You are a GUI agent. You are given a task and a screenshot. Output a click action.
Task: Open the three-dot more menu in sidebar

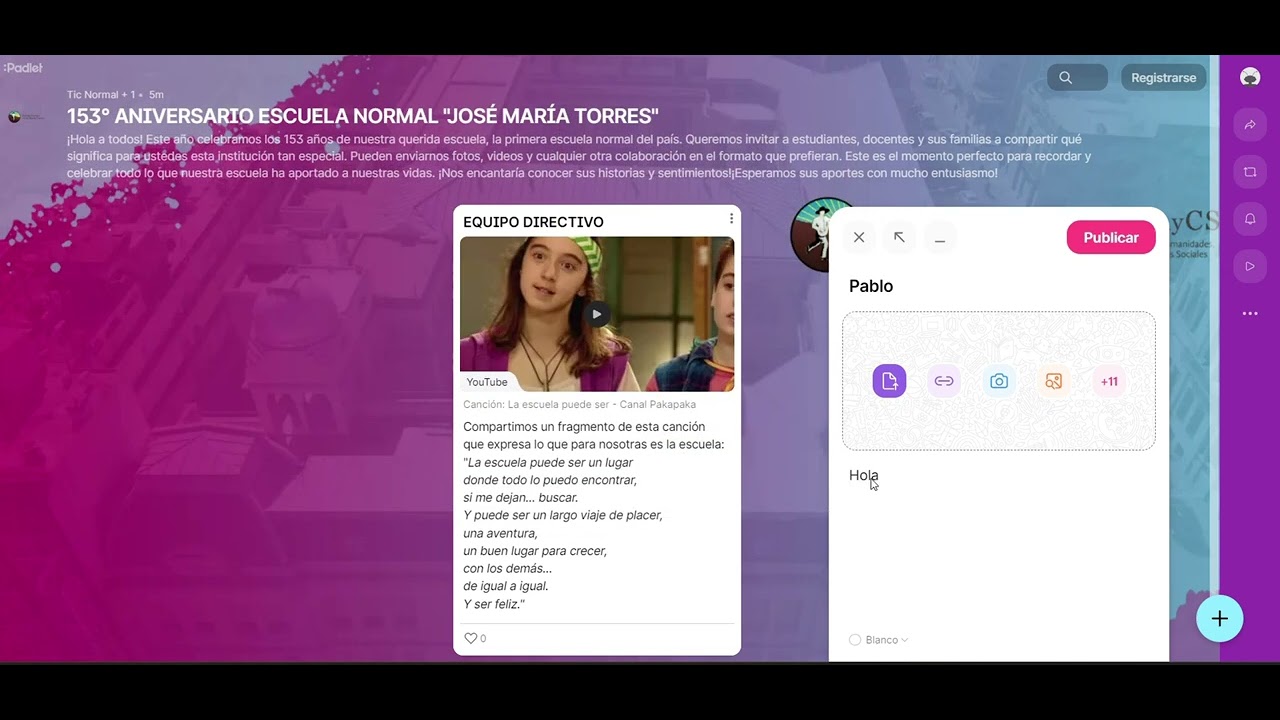(x=1250, y=313)
